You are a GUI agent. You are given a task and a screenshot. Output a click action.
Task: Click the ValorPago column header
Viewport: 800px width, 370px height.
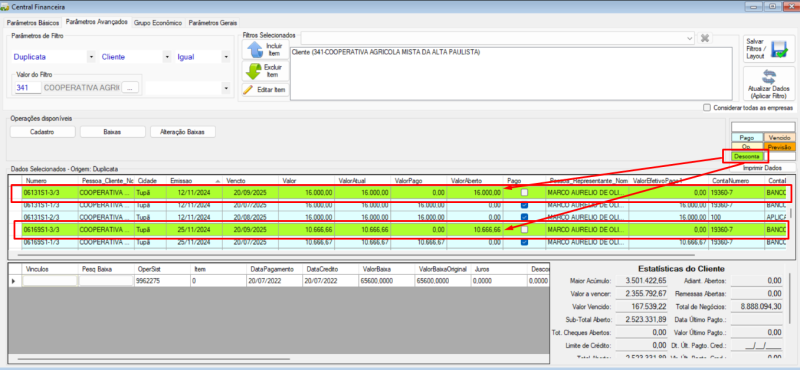(x=419, y=181)
